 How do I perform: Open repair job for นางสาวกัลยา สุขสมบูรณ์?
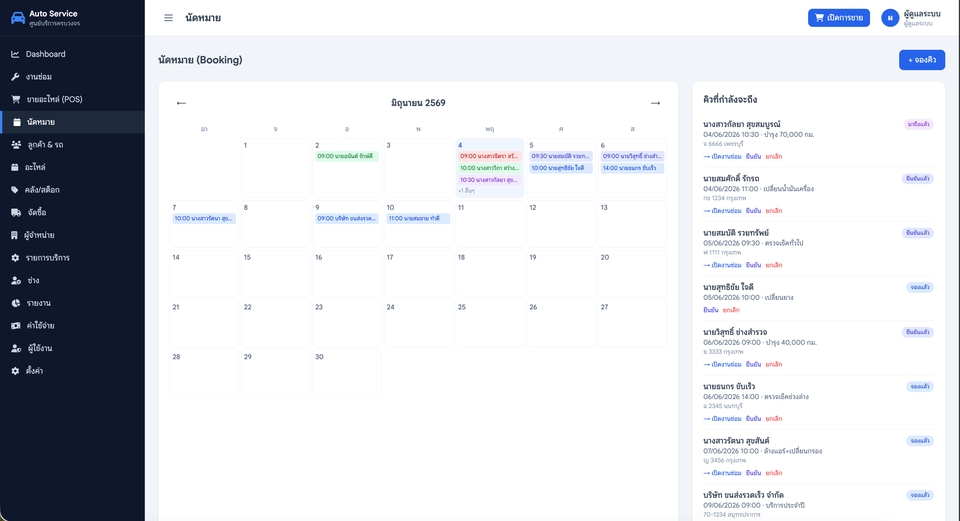point(722,157)
